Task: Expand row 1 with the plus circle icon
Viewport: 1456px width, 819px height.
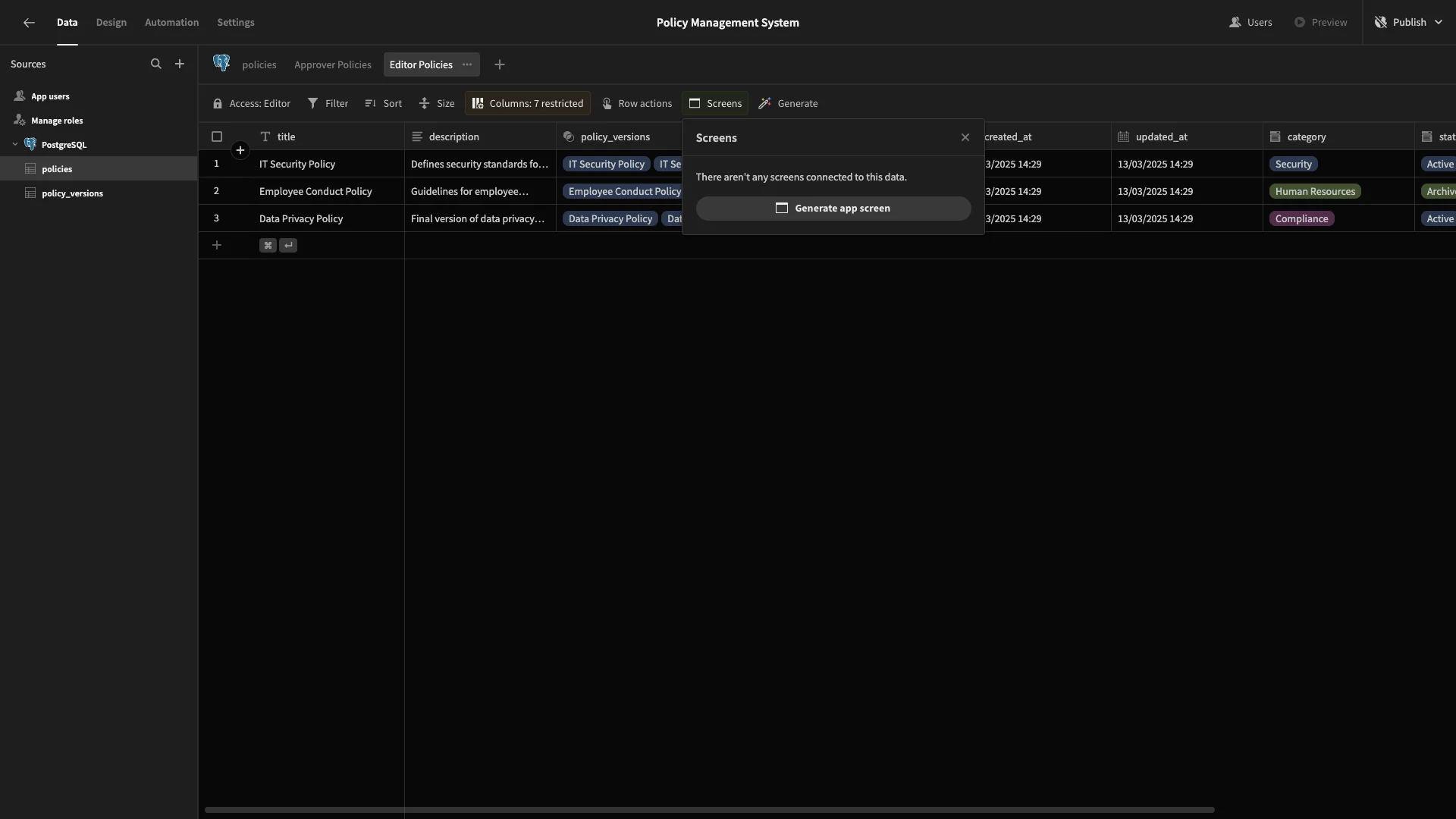Action: pos(240,150)
